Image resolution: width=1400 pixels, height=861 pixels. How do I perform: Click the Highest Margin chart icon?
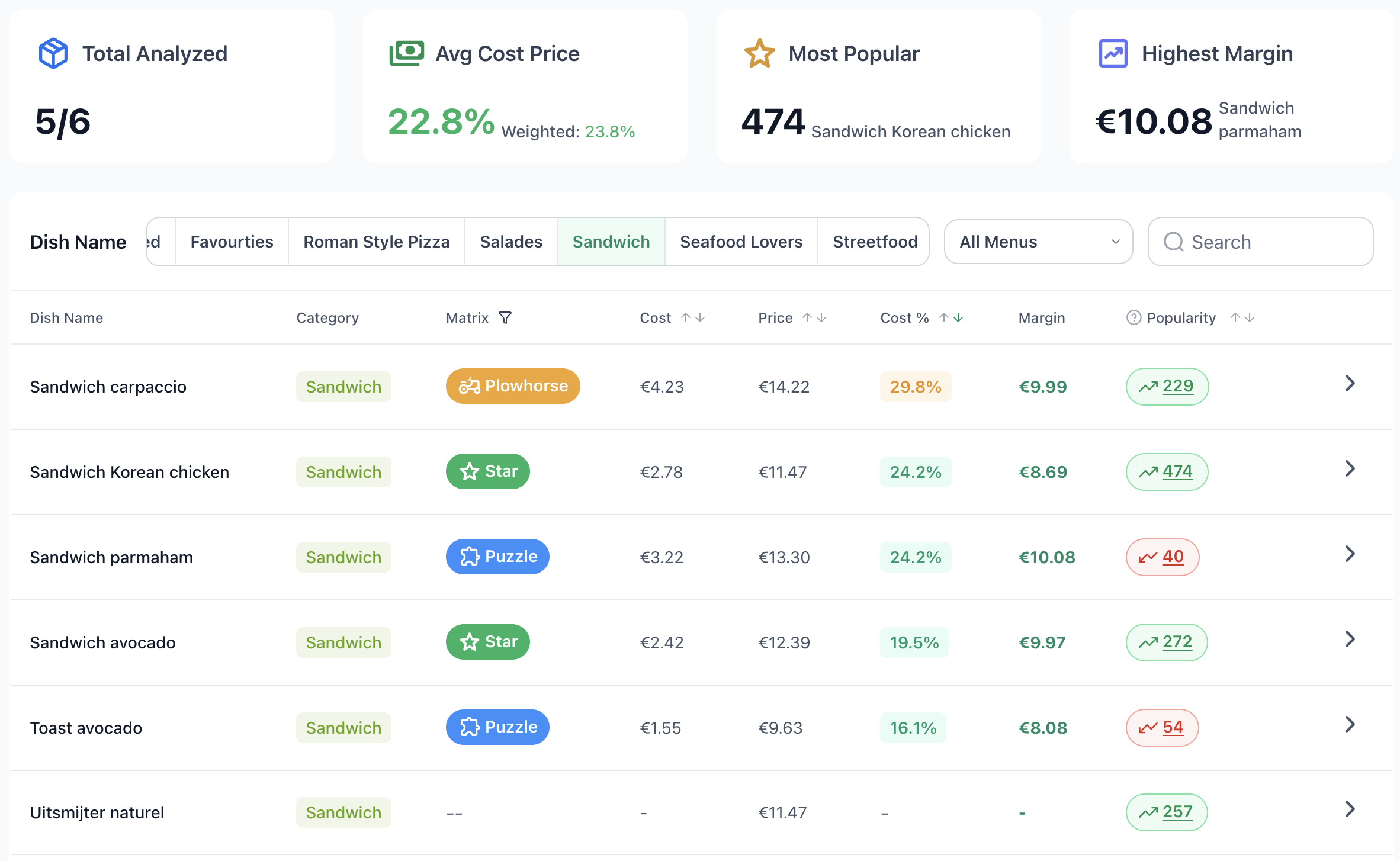tap(1113, 53)
